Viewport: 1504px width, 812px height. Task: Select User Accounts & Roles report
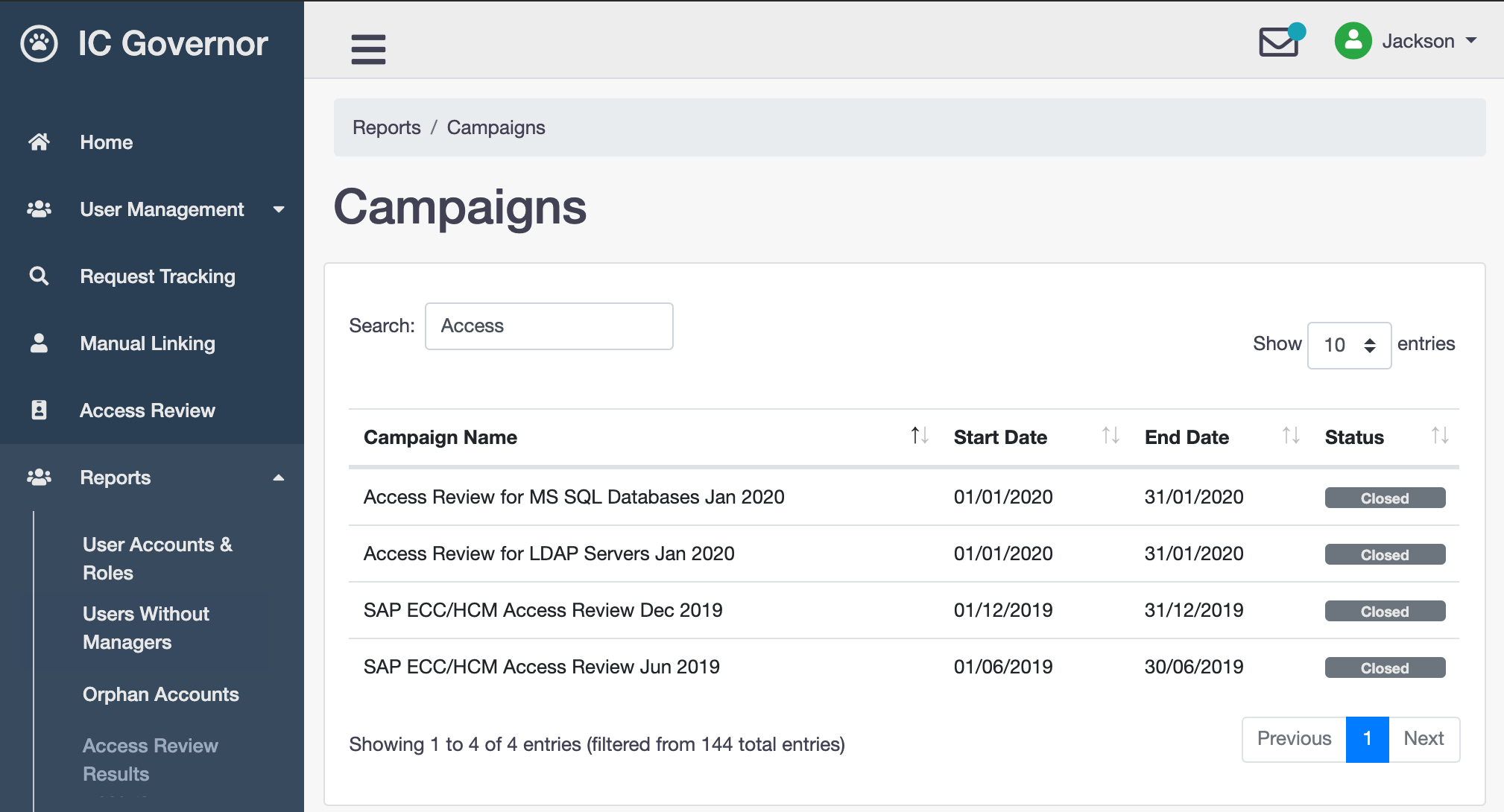coord(158,559)
